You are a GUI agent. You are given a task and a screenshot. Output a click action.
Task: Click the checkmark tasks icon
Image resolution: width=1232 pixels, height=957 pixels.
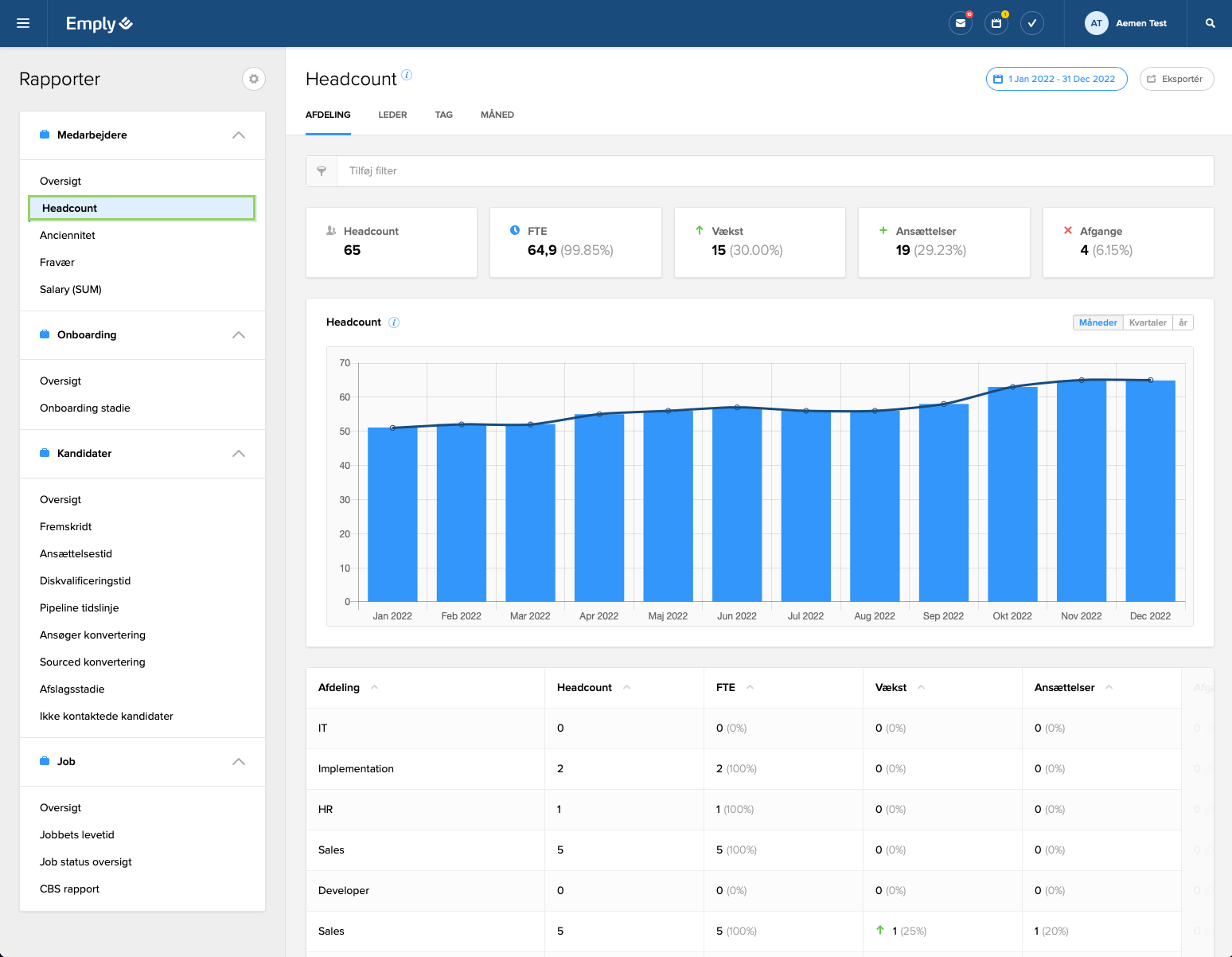point(1031,23)
